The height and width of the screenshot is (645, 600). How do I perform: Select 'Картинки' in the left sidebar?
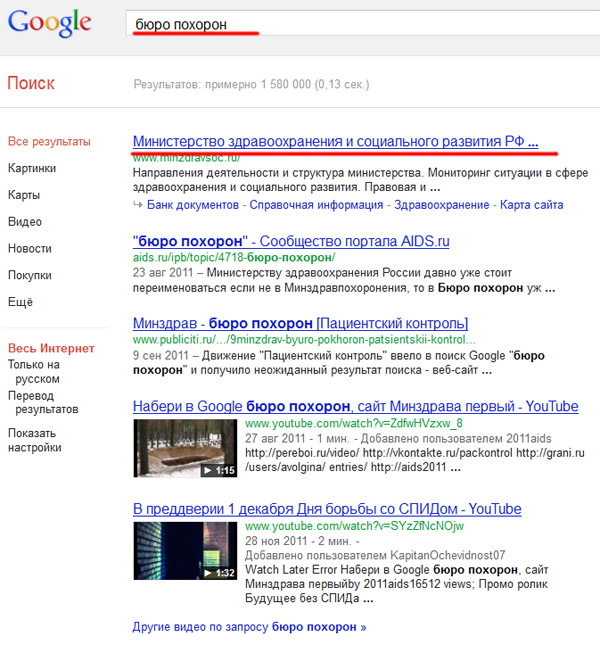point(32,168)
